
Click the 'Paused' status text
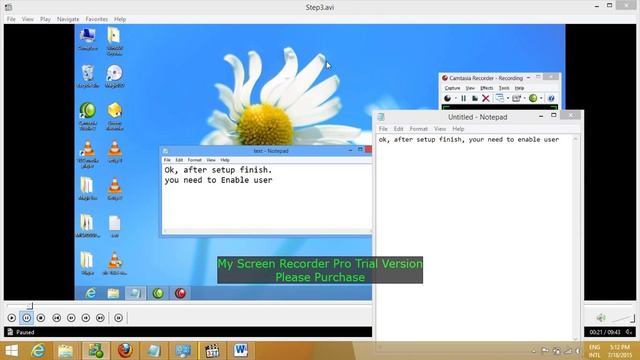25,332
